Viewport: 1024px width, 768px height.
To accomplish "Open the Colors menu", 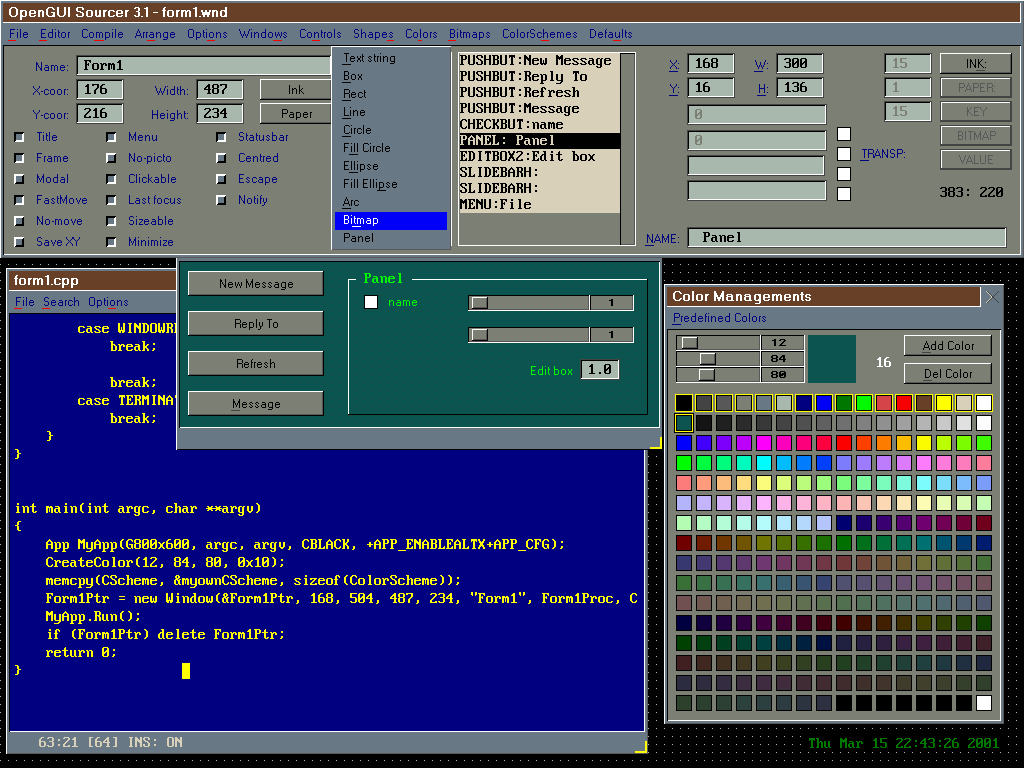I will [421, 34].
